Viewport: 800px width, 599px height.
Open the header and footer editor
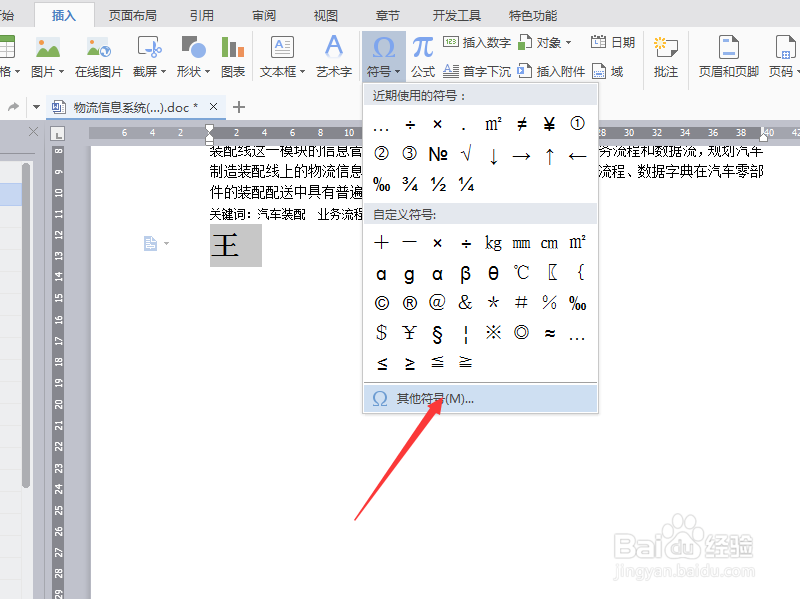(x=727, y=57)
